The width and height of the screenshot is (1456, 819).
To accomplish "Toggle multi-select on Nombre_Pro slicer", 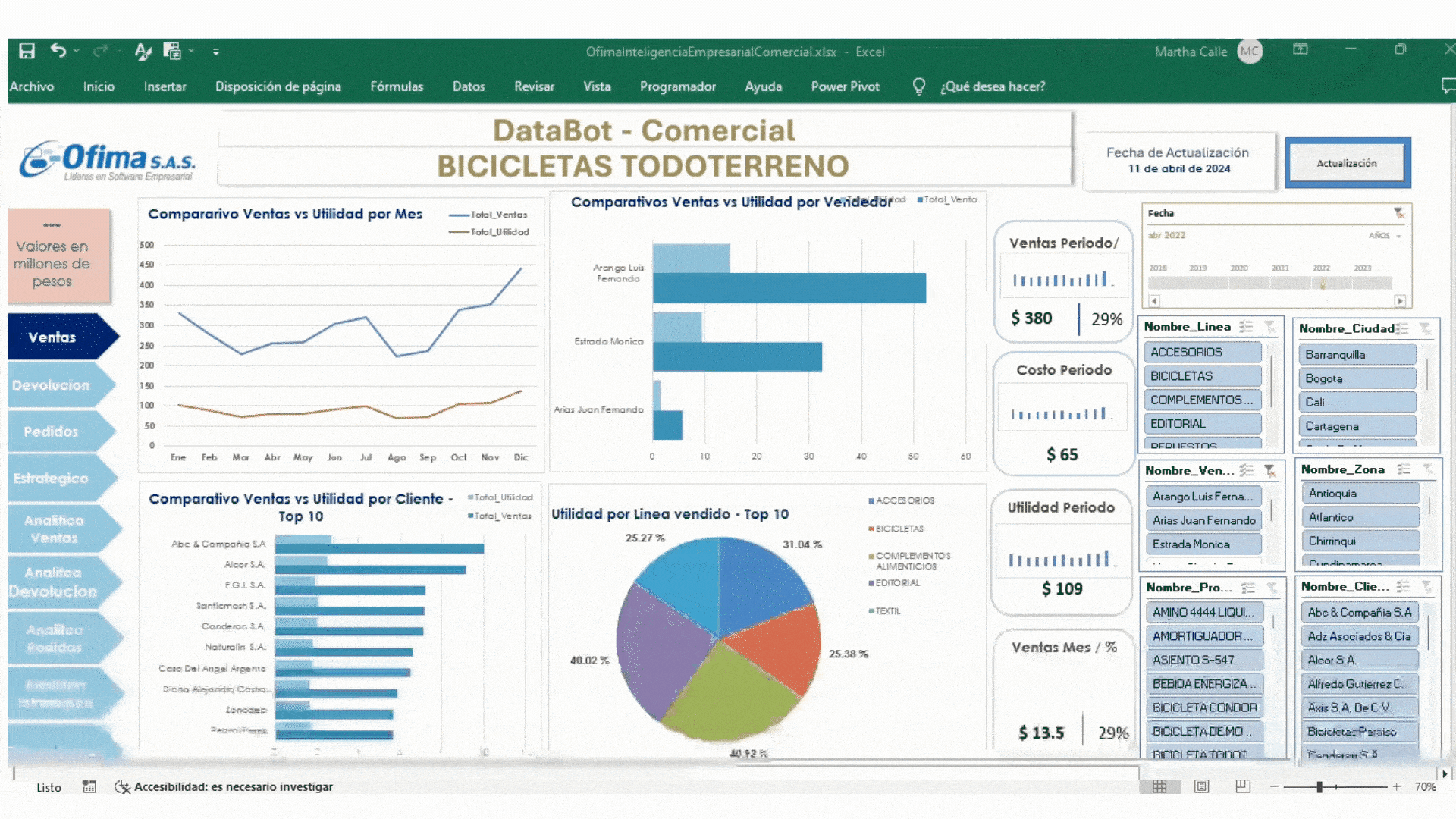I will coord(1248,588).
